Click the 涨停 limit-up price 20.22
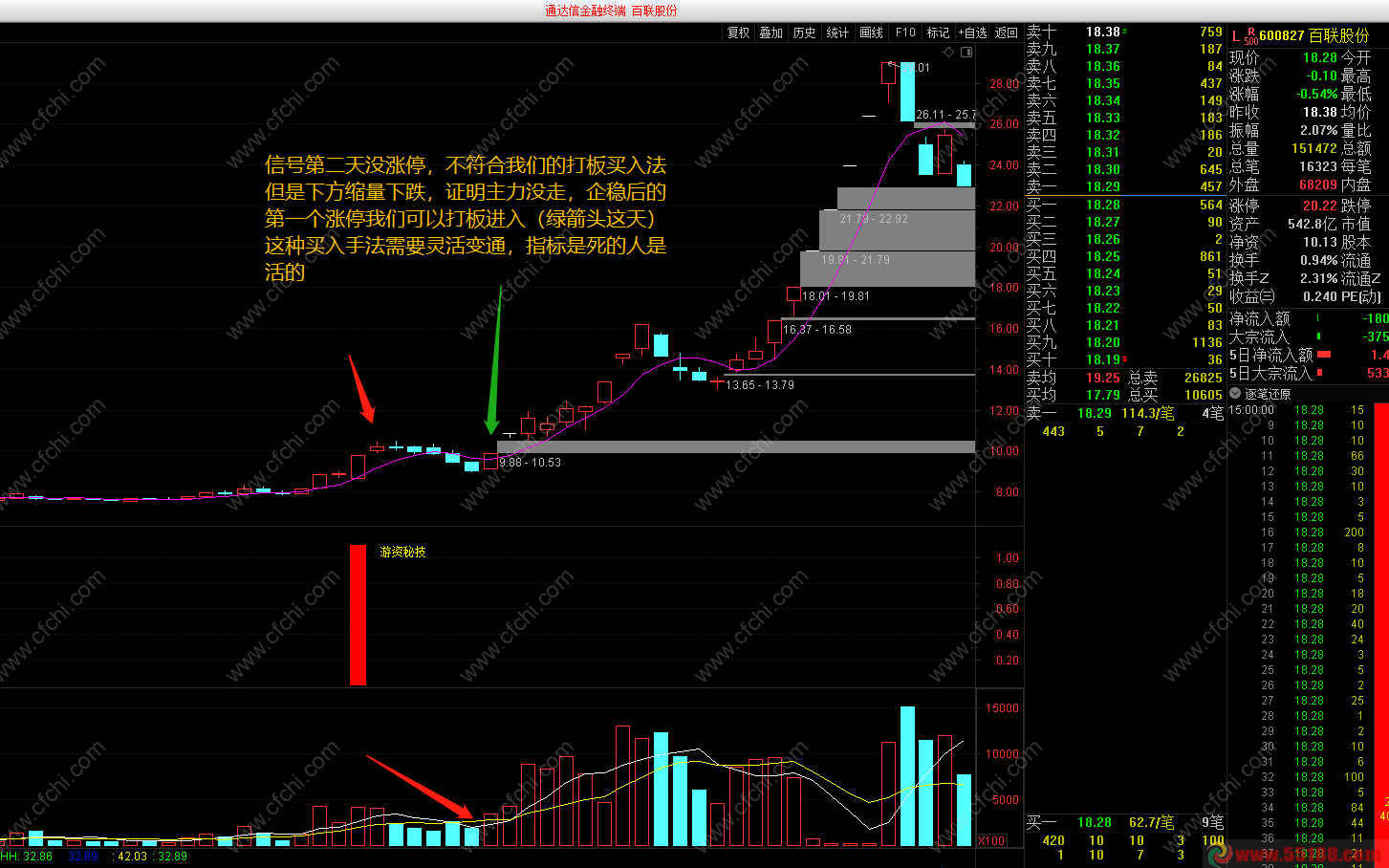Viewport: 1389px width, 868px height. pyautogui.click(x=1320, y=206)
